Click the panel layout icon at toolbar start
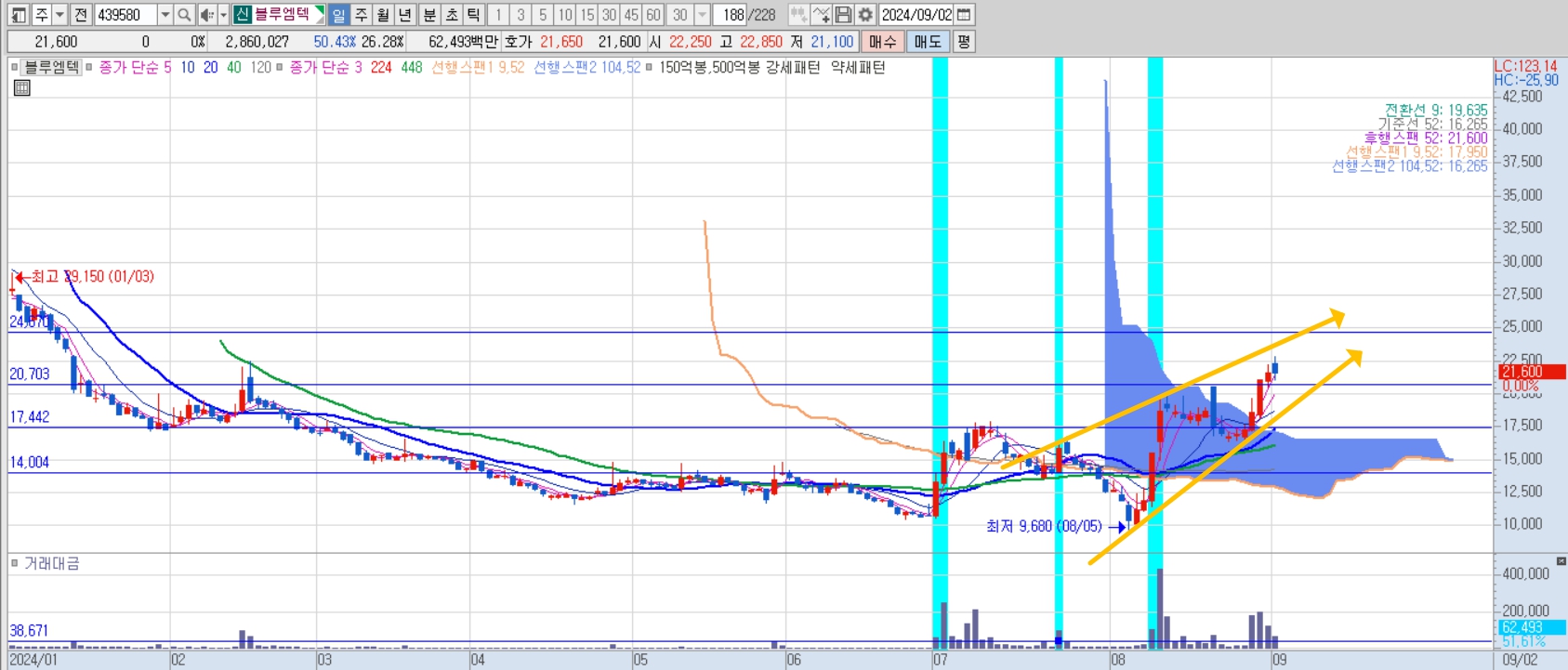 click(19, 15)
